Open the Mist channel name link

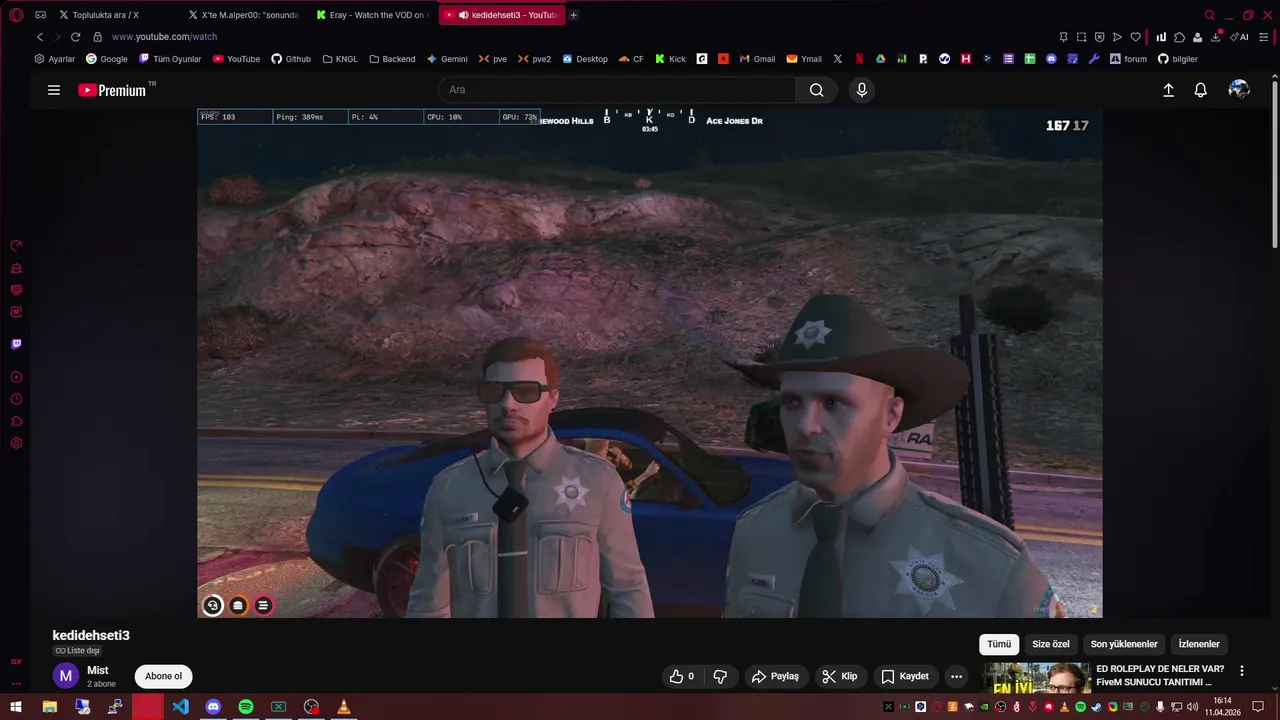tap(98, 670)
